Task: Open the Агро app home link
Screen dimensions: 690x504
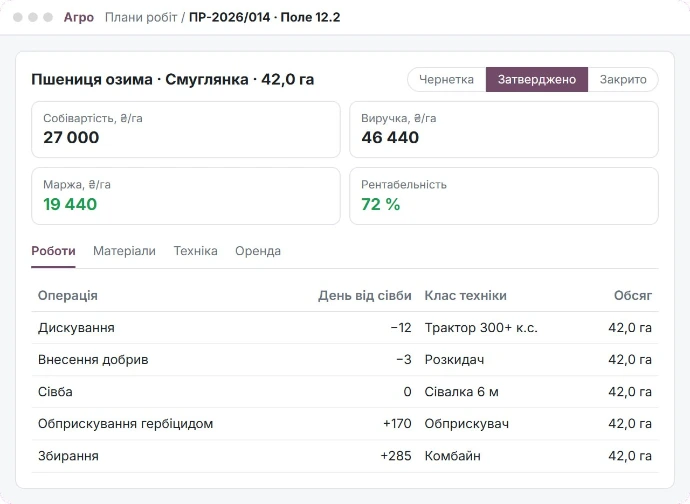Action: click(79, 17)
